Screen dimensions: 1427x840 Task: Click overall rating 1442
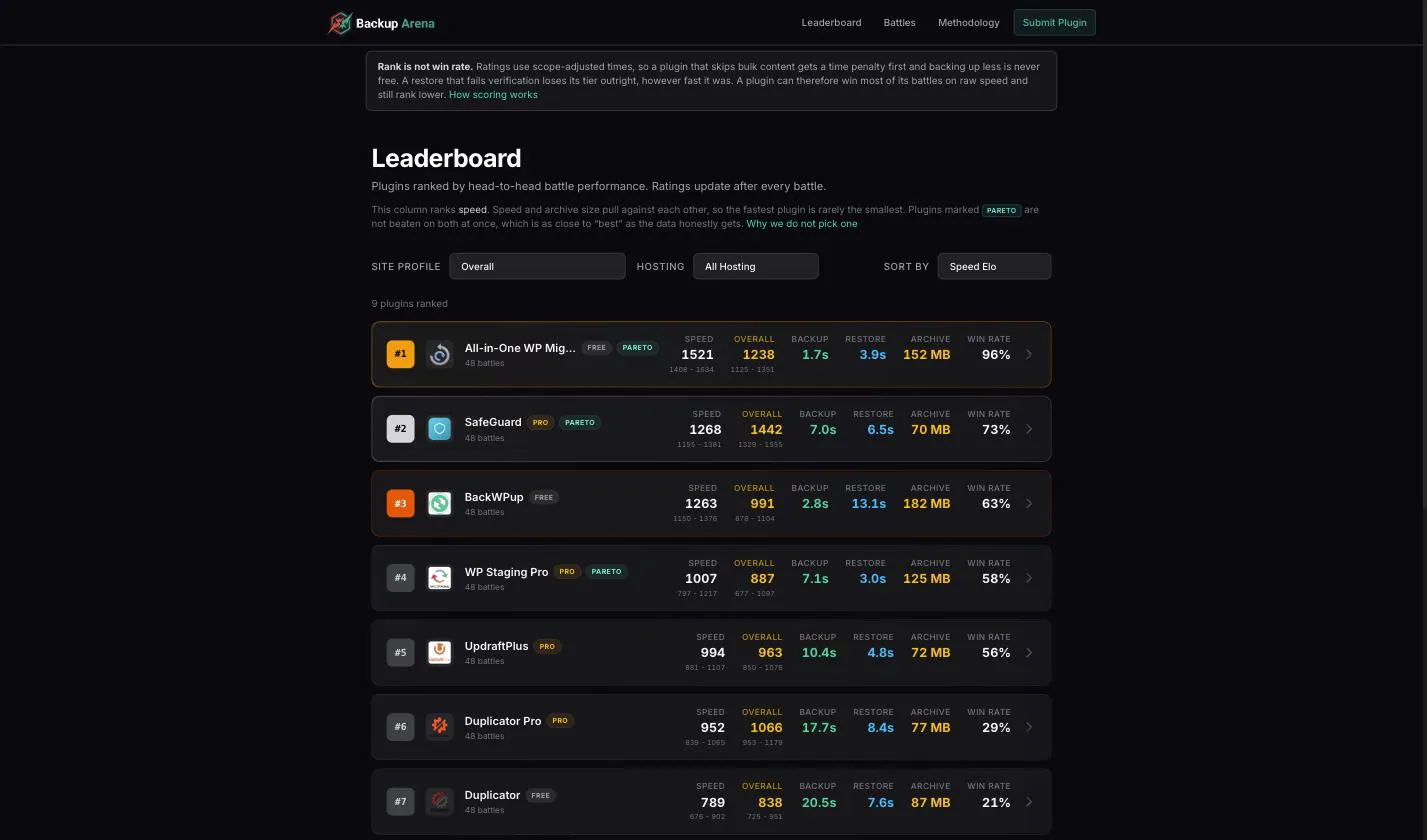coord(766,429)
